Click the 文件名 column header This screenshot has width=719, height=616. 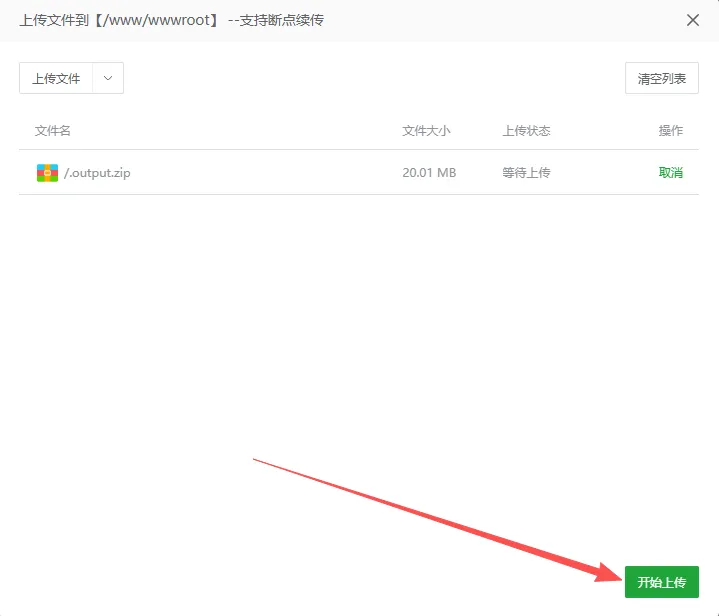click(53, 131)
